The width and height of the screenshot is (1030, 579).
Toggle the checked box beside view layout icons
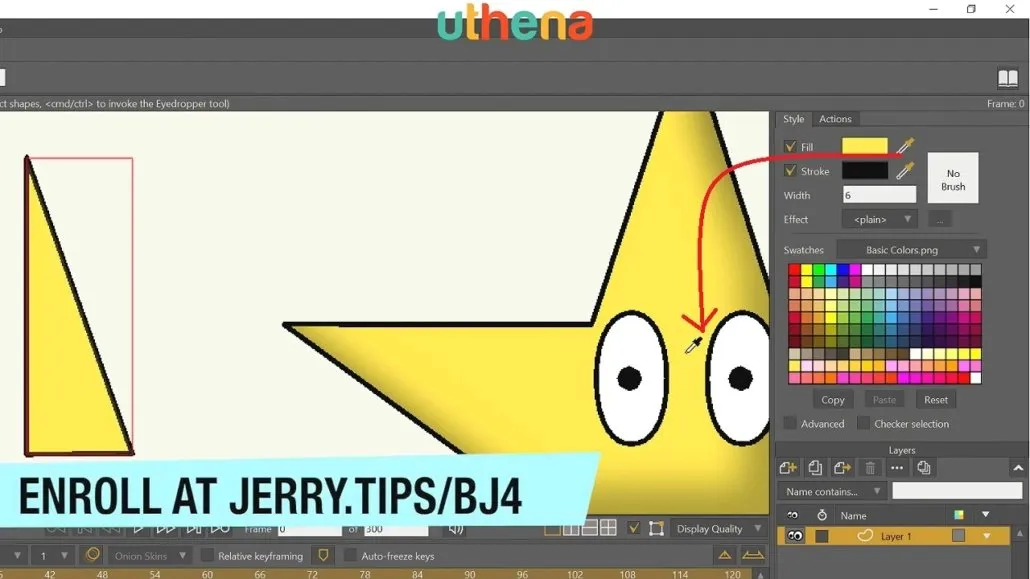(x=633, y=528)
